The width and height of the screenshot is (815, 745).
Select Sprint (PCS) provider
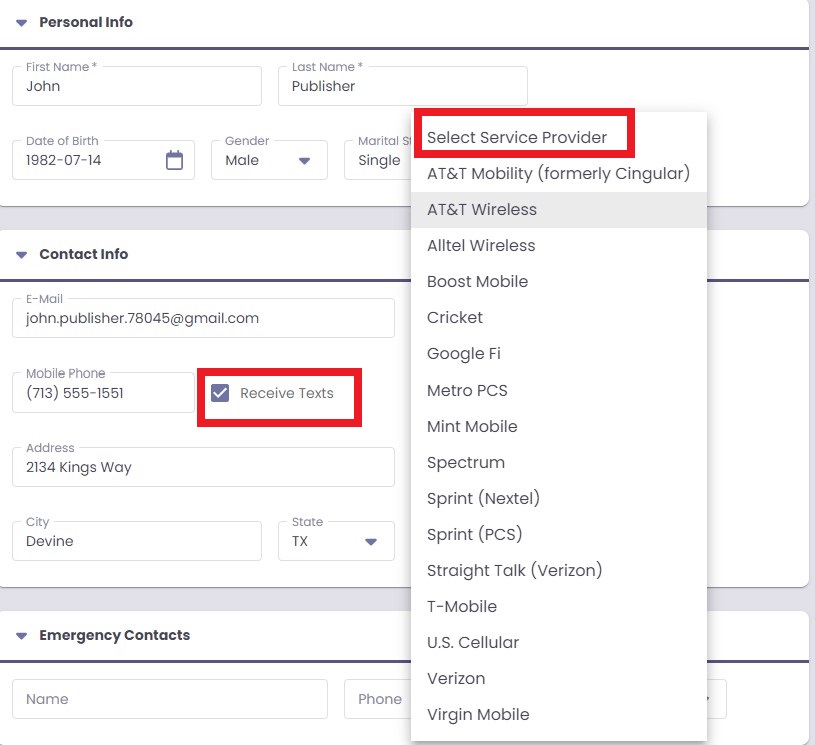pyautogui.click(x=559, y=534)
